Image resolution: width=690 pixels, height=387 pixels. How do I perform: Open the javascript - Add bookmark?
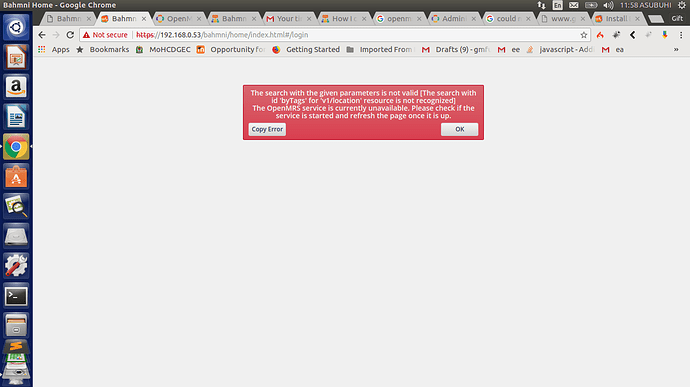pos(560,50)
